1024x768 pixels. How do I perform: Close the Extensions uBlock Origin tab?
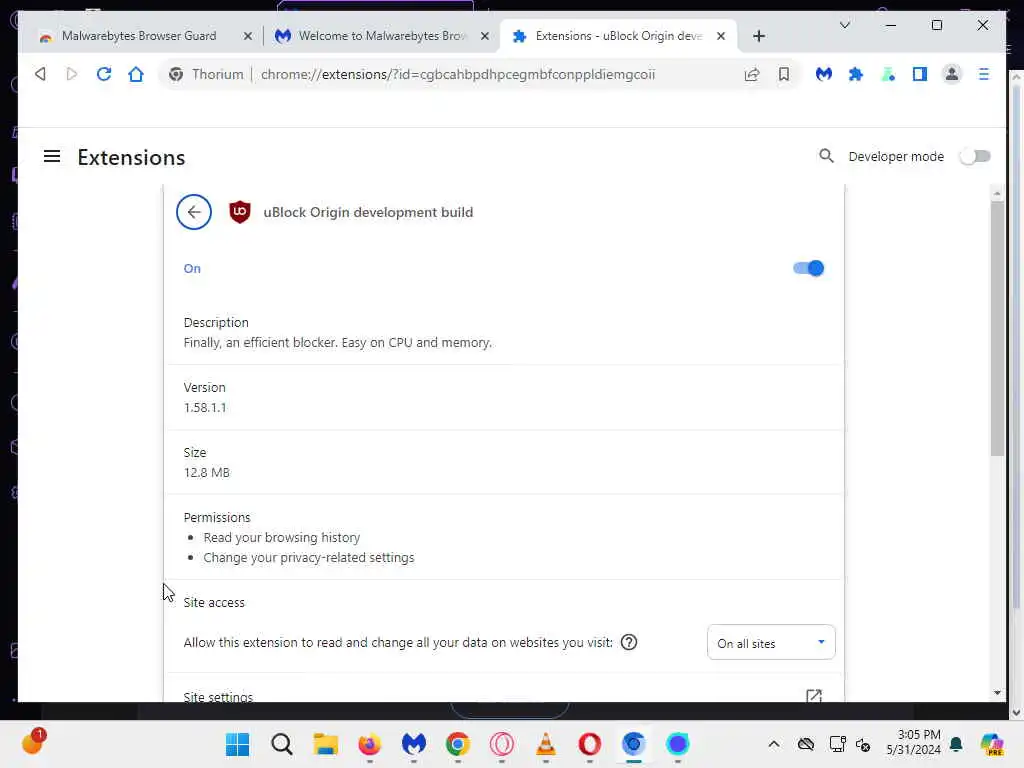[x=721, y=37]
